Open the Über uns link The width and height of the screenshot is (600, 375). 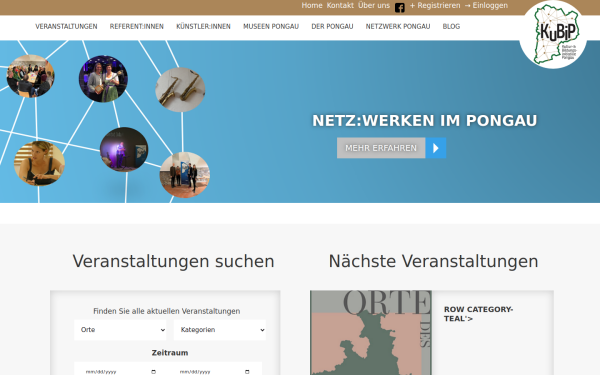point(374,5)
